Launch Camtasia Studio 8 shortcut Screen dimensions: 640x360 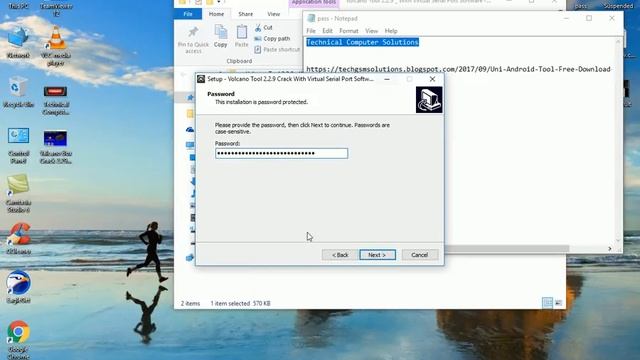(x=18, y=193)
